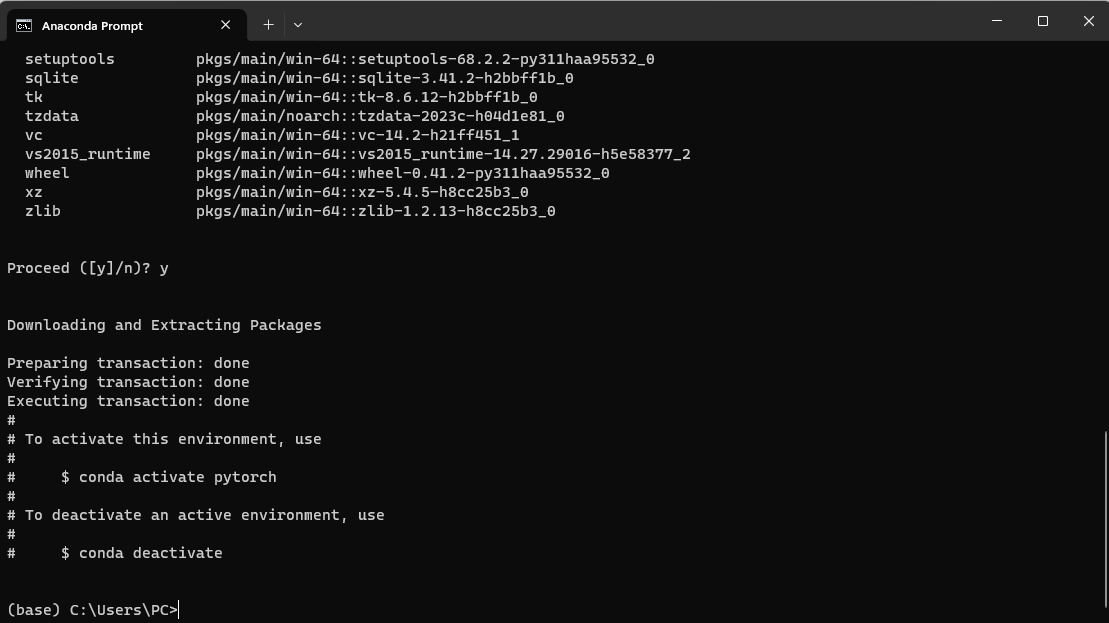Click the zlib package line
1109x623 pixels.
[280, 210]
